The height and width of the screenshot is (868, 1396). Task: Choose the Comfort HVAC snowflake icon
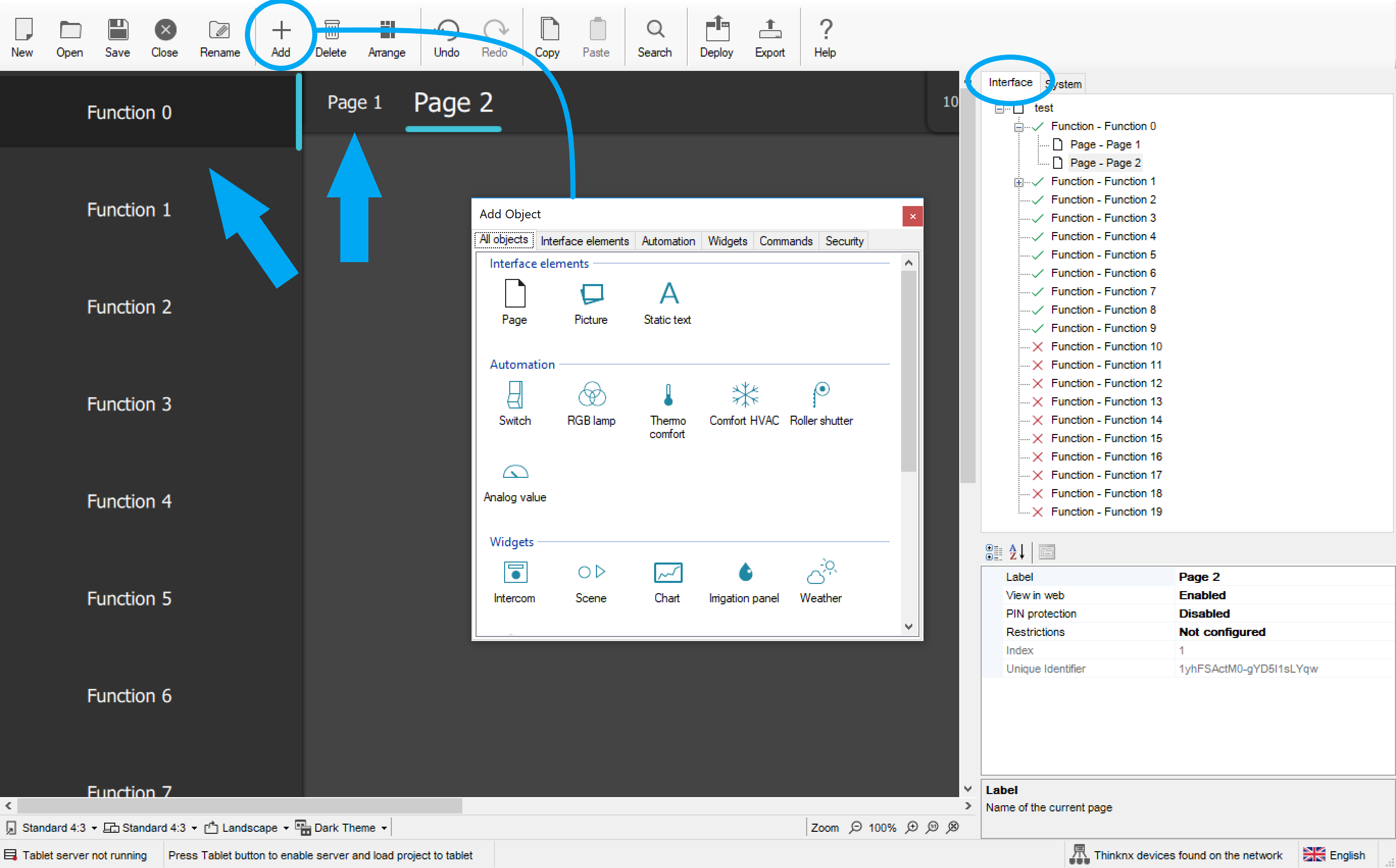pyautogui.click(x=744, y=395)
